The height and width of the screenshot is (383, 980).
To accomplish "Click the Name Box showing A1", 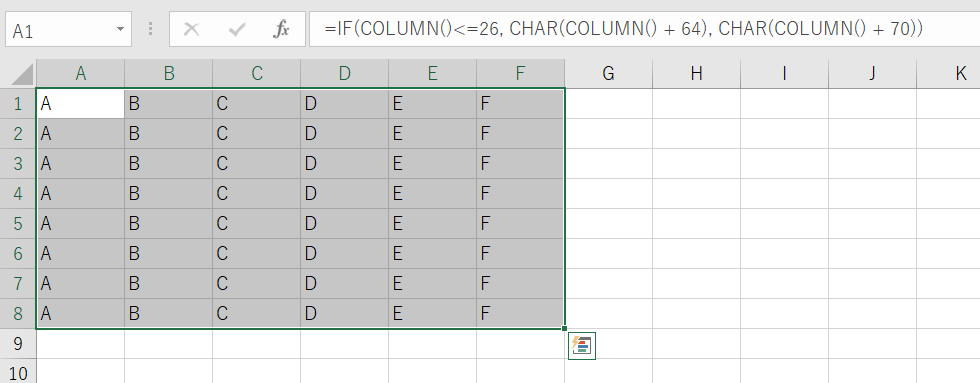I will click(69, 29).
